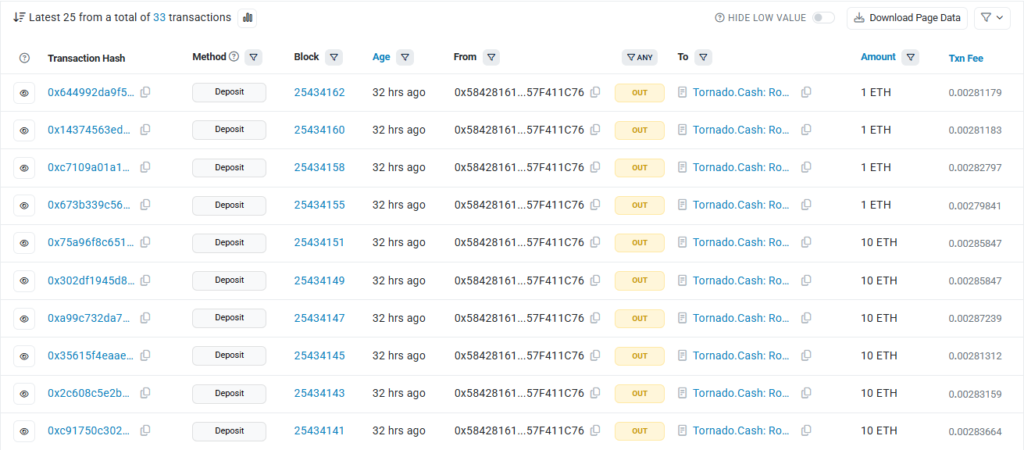This screenshot has width=1024, height=450.
Task: Preview transaction 0x644992da9f5 with eye icon
Action: [x=24, y=93]
